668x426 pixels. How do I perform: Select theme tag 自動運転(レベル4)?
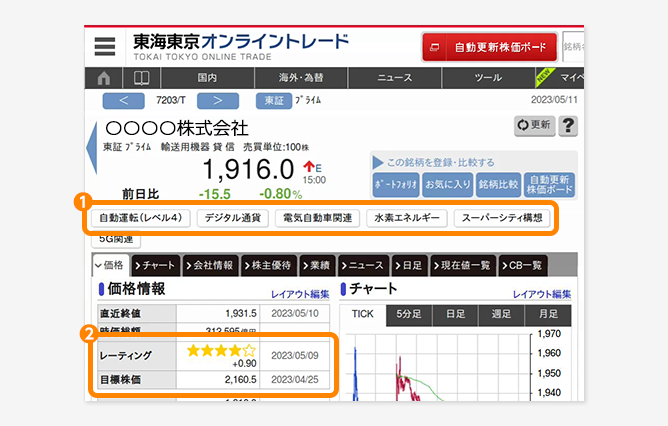tap(141, 218)
